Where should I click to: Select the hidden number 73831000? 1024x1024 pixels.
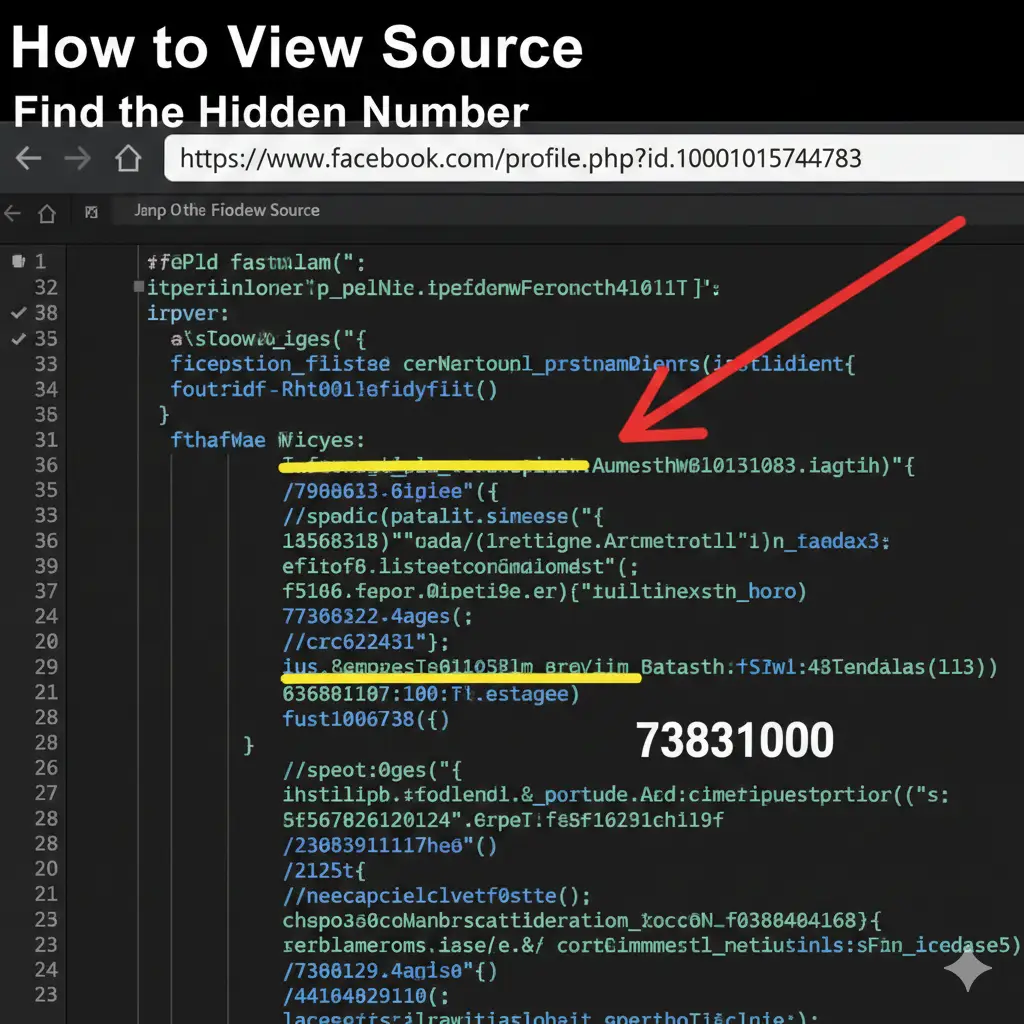tap(737, 740)
